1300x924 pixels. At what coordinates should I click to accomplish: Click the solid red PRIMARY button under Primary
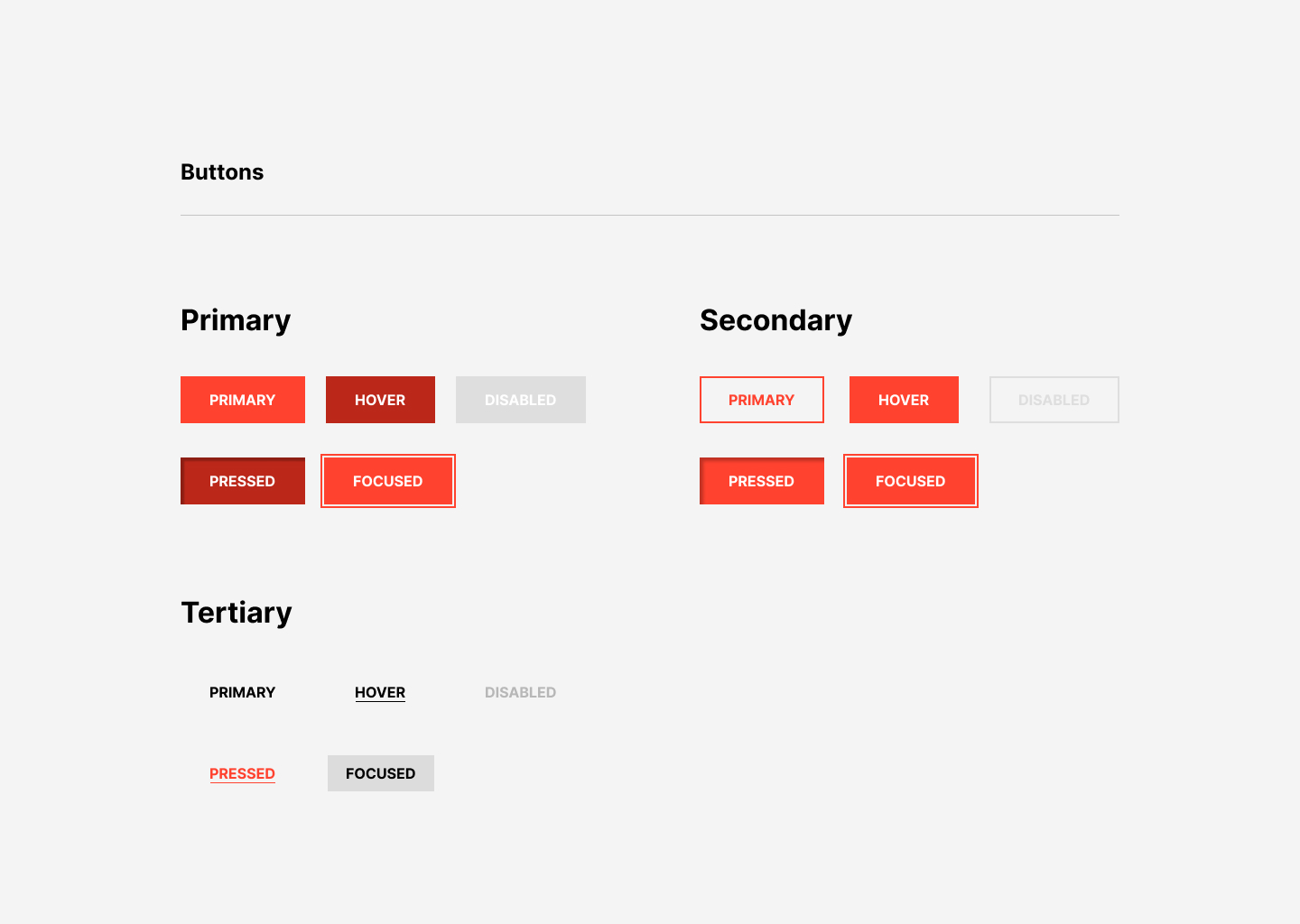click(242, 400)
